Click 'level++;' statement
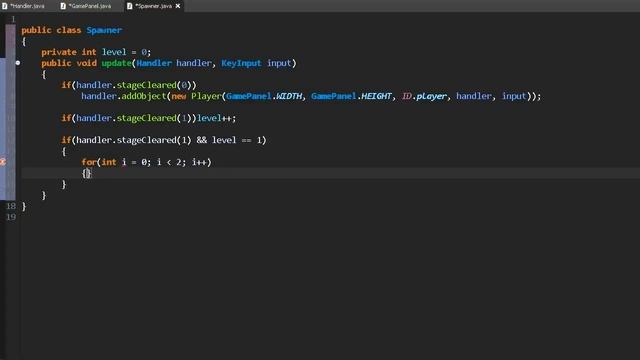 point(216,118)
